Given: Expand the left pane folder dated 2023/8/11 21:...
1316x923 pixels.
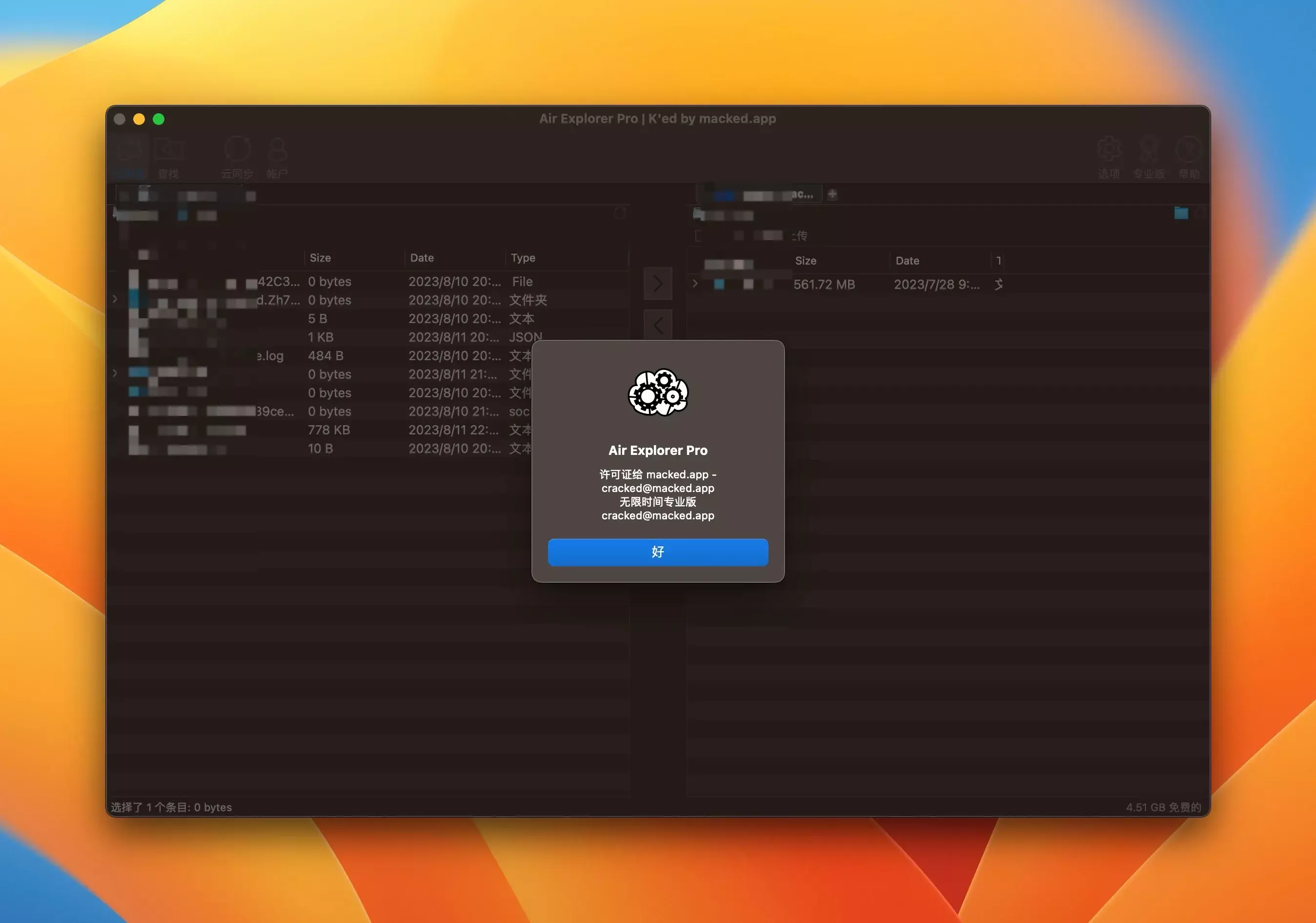Looking at the screenshot, I should (115, 373).
